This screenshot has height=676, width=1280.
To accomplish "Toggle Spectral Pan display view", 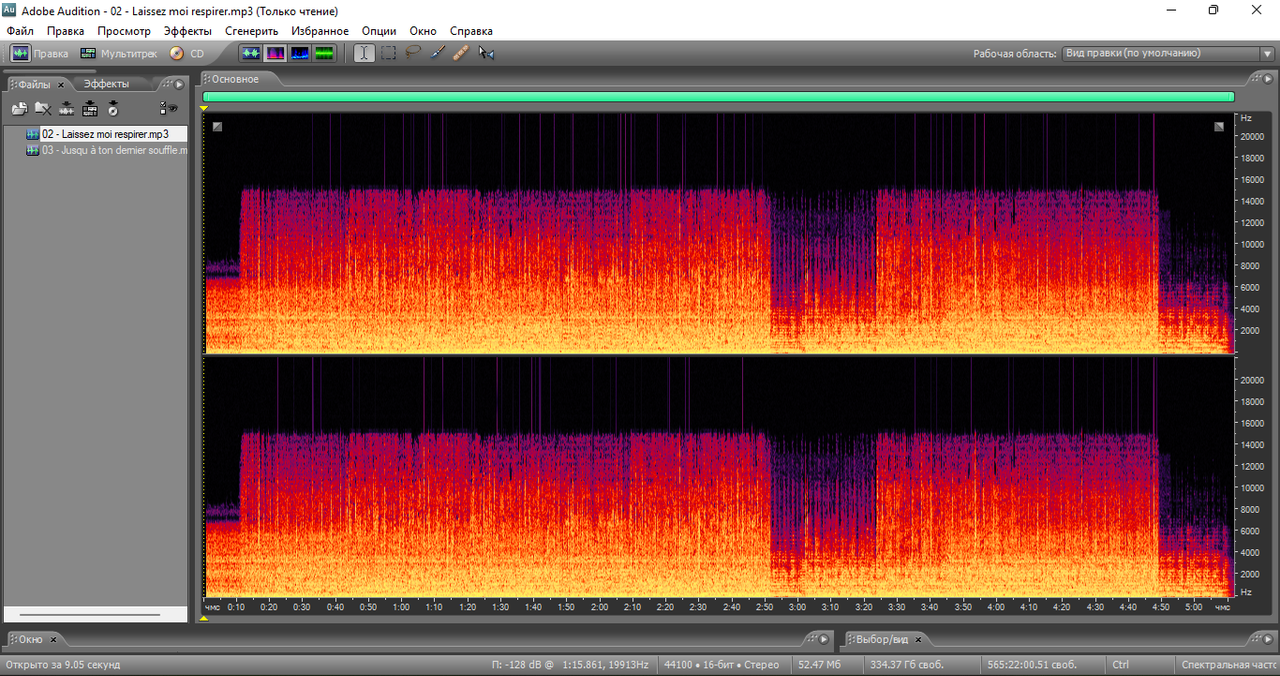I will tap(299, 53).
